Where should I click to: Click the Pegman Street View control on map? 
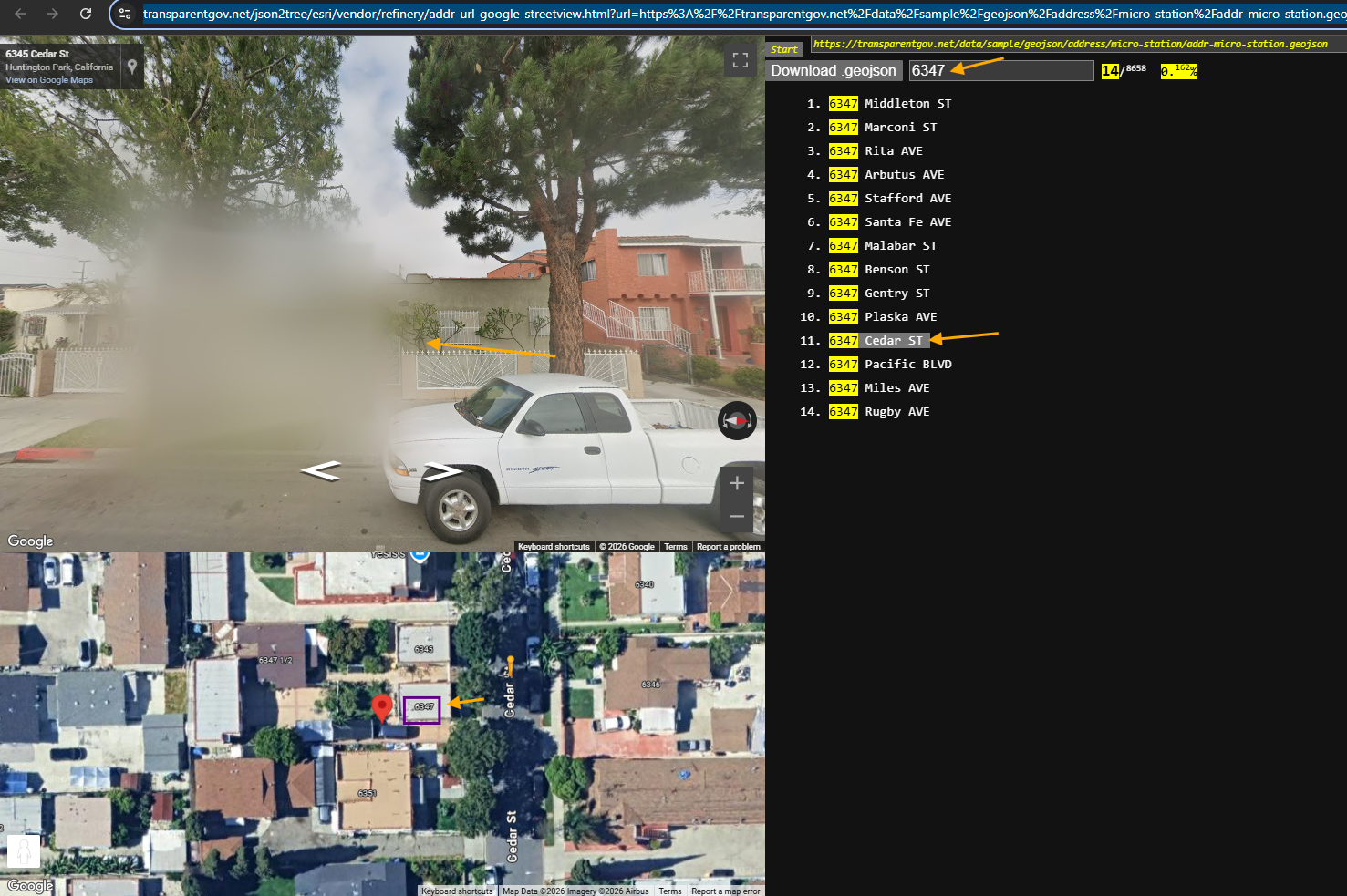[x=24, y=851]
